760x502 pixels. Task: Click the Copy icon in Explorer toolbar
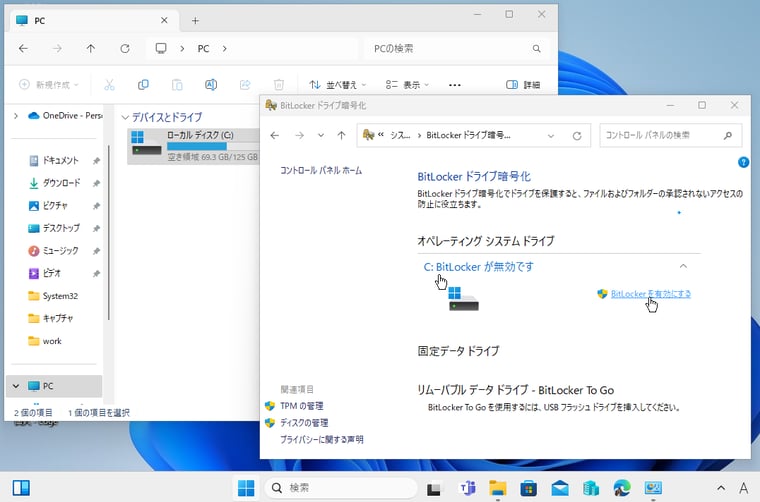click(143, 85)
